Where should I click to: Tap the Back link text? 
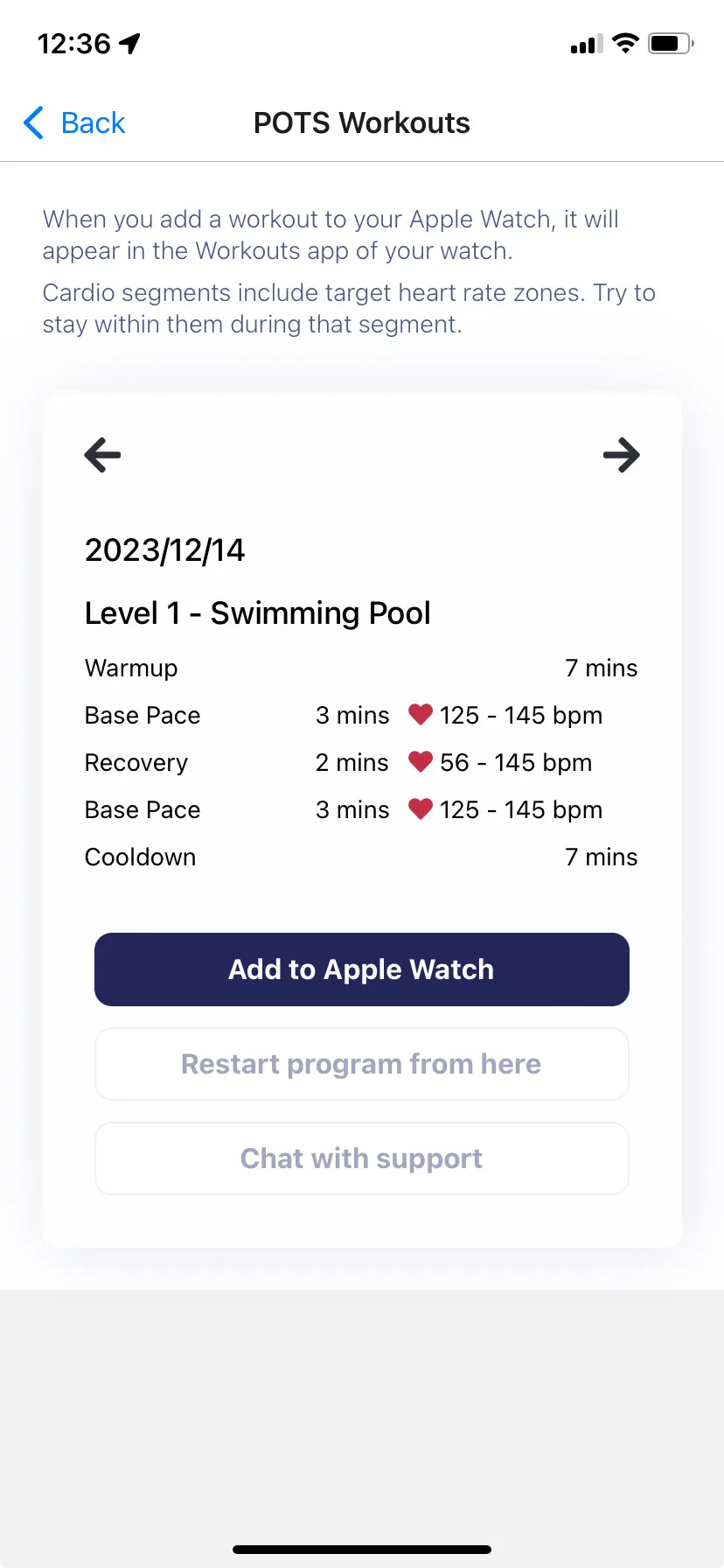(x=93, y=123)
